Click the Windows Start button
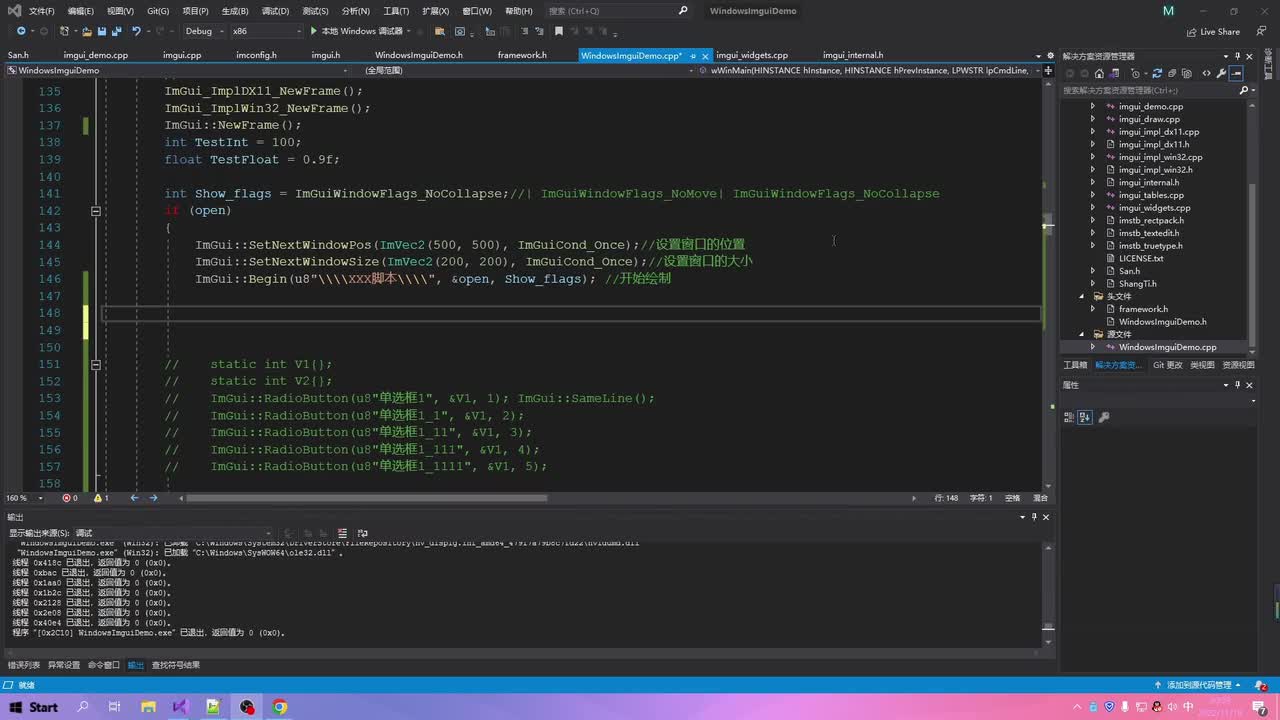Image resolution: width=1280 pixels, height=720 pixels. pos(33,707)
